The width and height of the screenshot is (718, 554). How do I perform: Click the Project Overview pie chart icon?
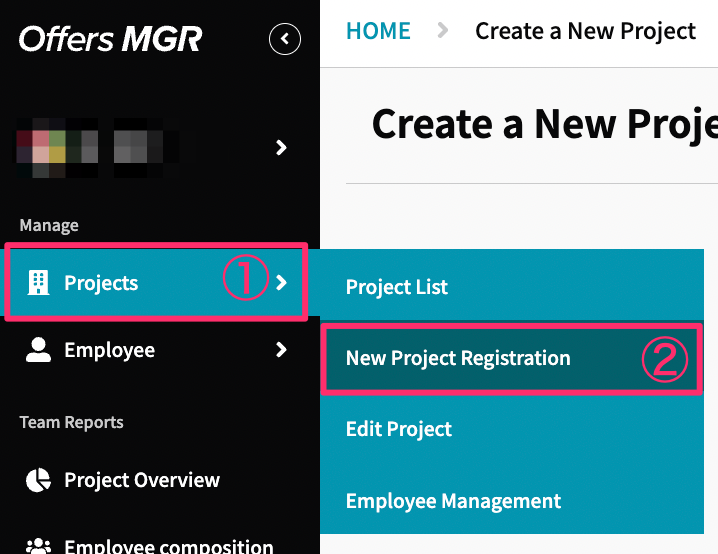[38, 480]
